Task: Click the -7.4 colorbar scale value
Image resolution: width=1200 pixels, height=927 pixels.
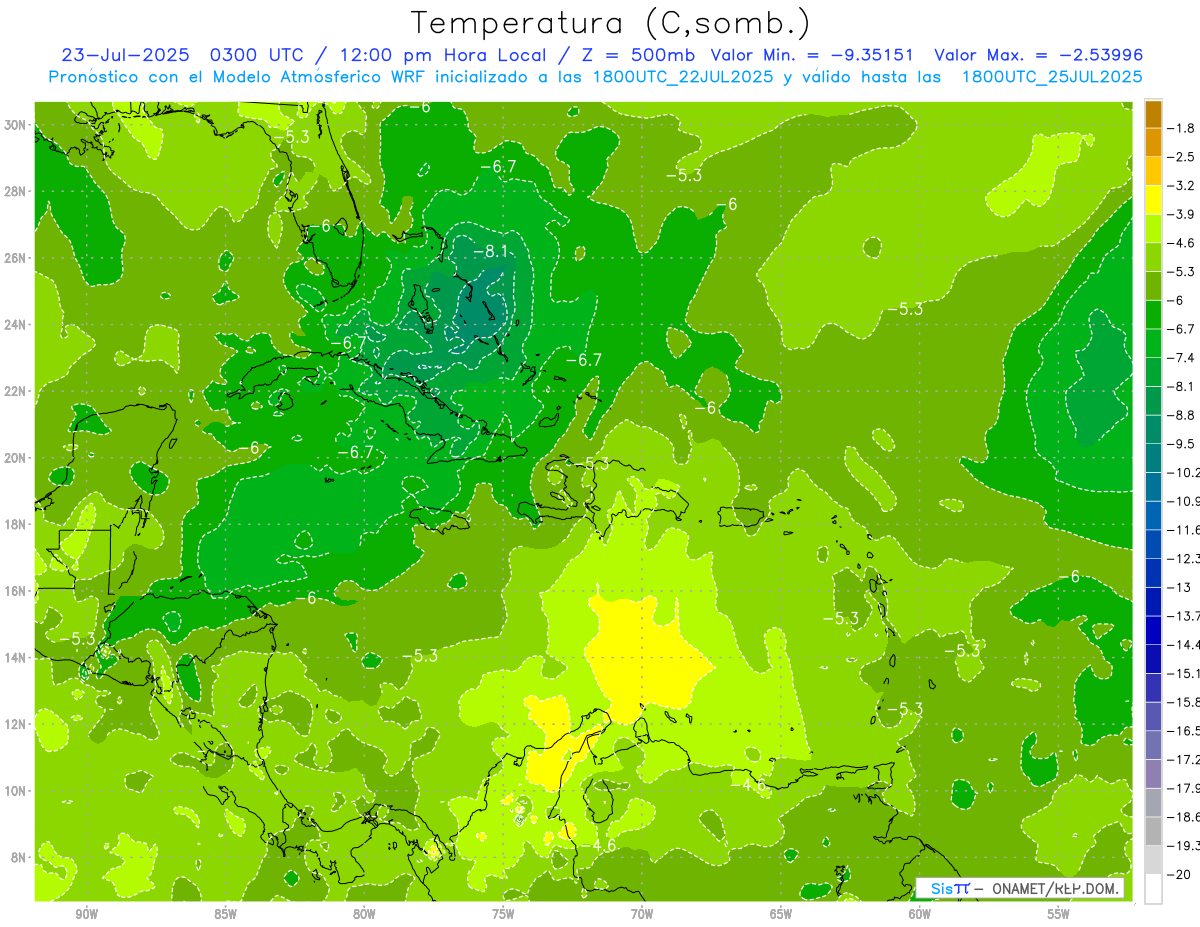Action: (x=1182, y=357)
